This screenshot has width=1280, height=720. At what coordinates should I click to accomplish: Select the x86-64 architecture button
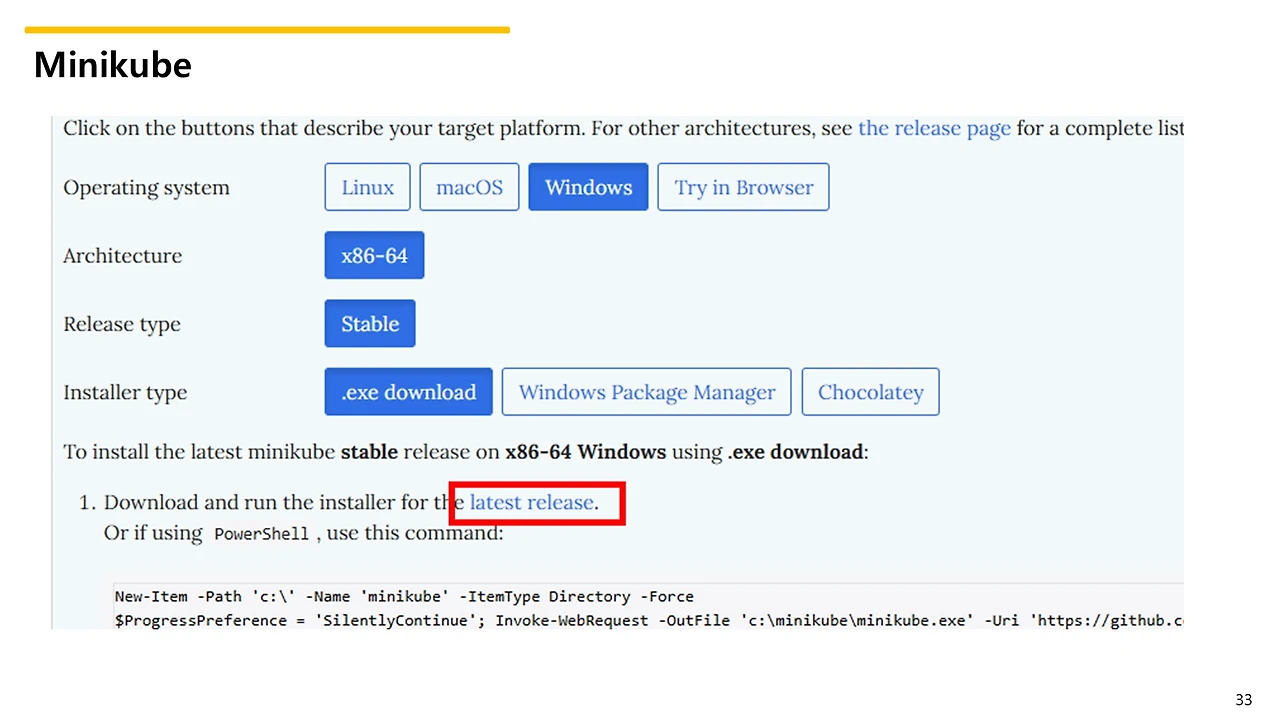(x=374, y=255)
